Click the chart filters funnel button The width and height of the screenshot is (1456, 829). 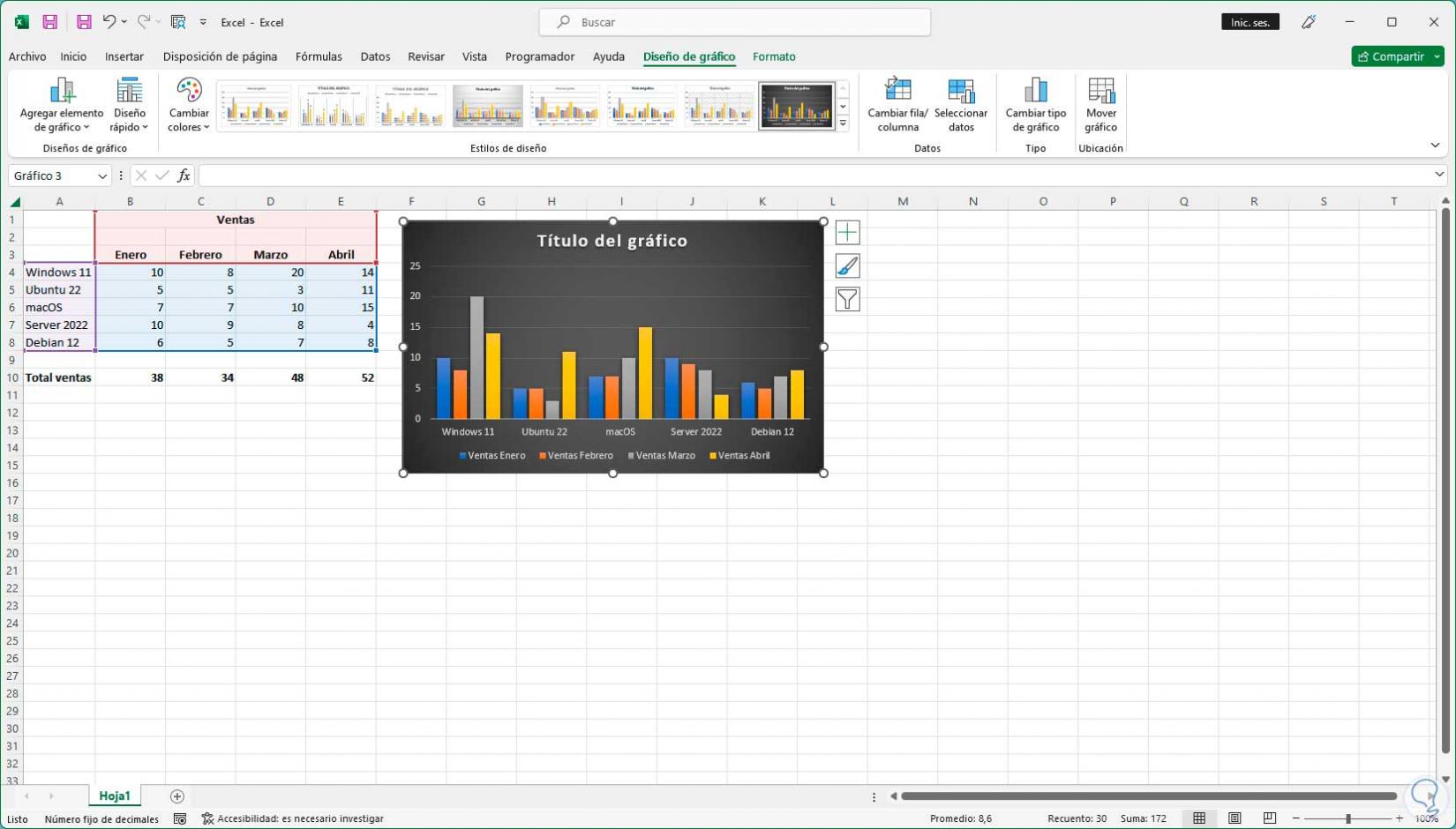(x=847, y=300)
